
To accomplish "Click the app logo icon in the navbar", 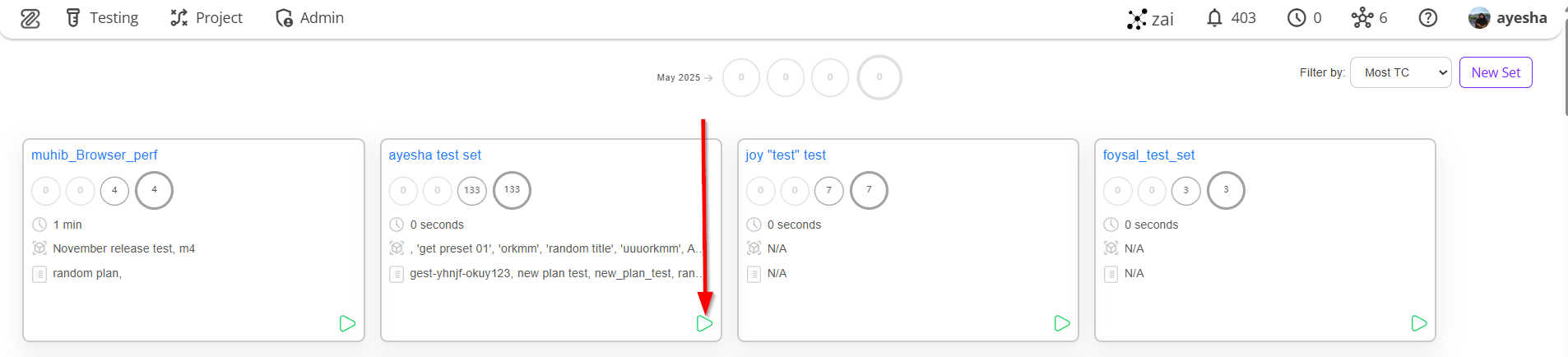I will (x=30, y=18).
